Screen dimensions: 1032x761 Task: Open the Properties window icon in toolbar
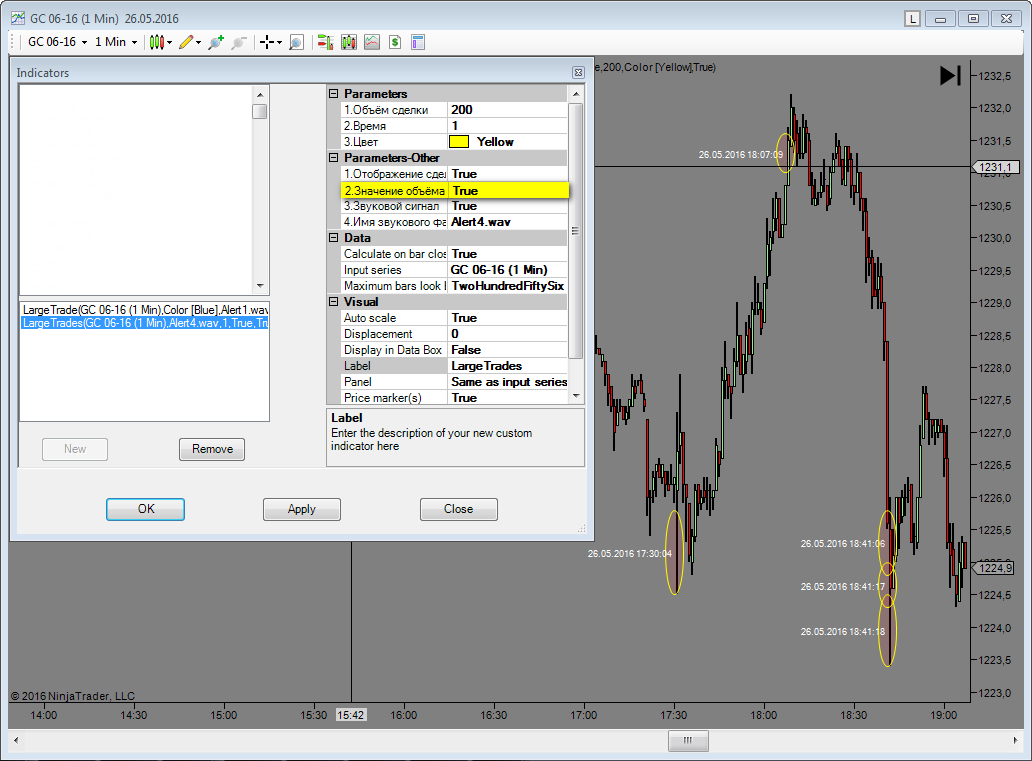418,42
